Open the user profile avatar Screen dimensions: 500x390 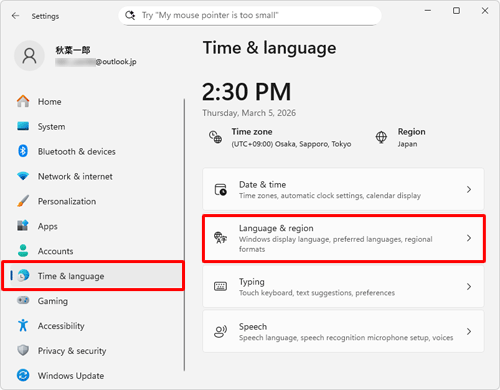tap(29, 56)
